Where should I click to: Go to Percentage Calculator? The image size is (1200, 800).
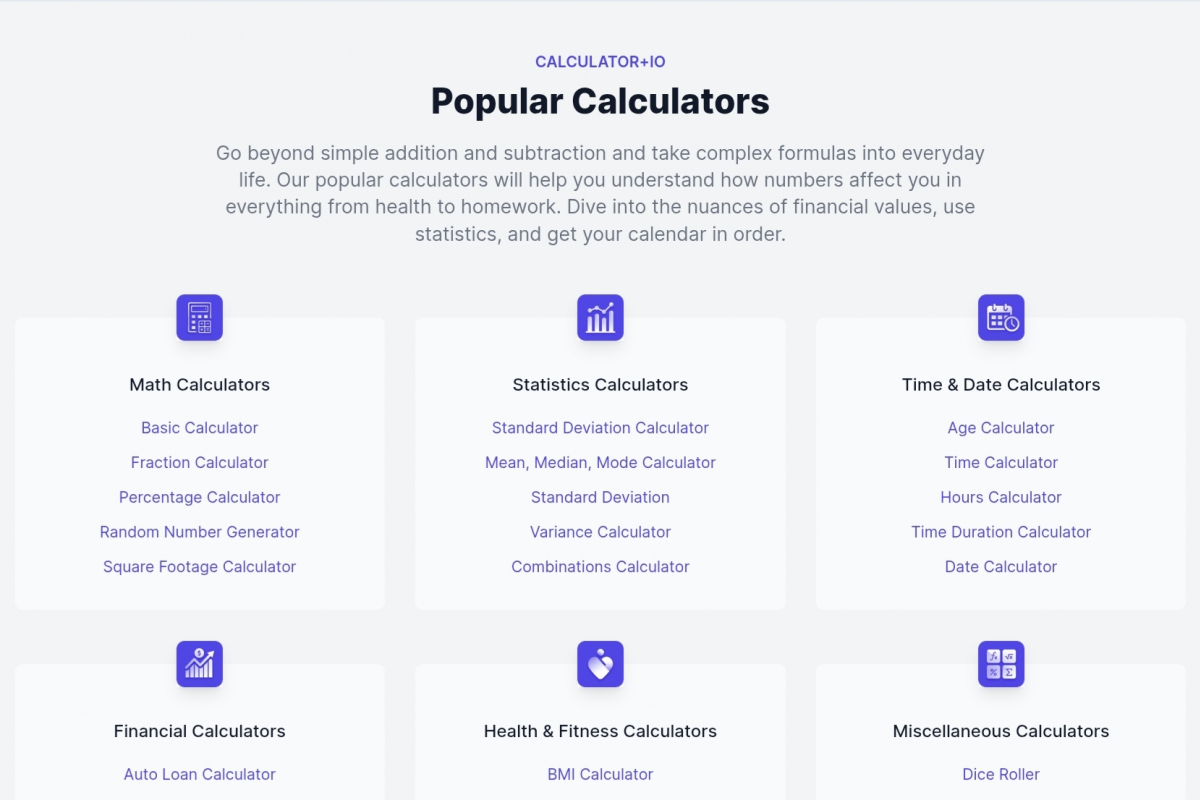pos(200,497)
